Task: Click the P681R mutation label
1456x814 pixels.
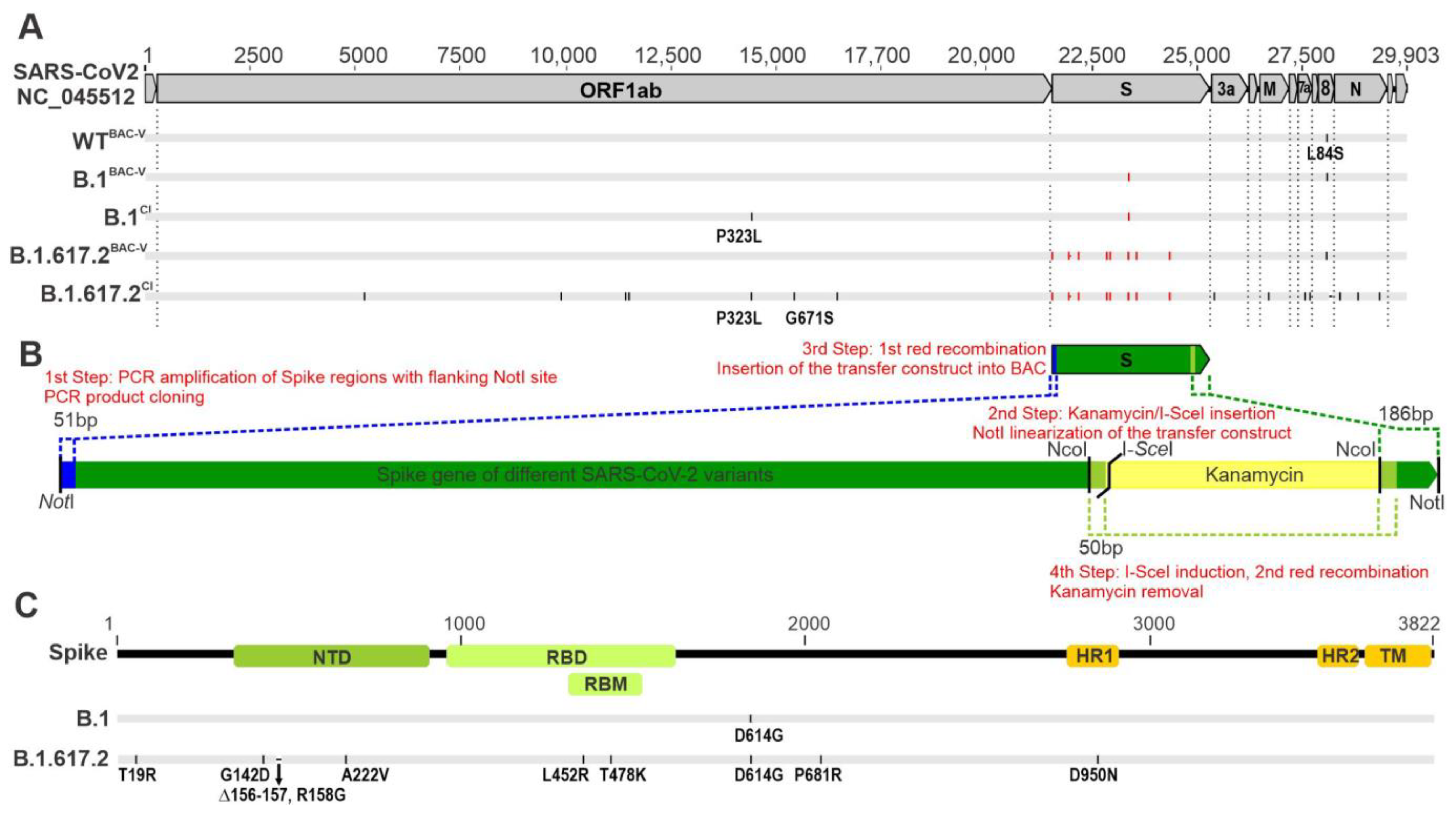Action: click(818, 775)
